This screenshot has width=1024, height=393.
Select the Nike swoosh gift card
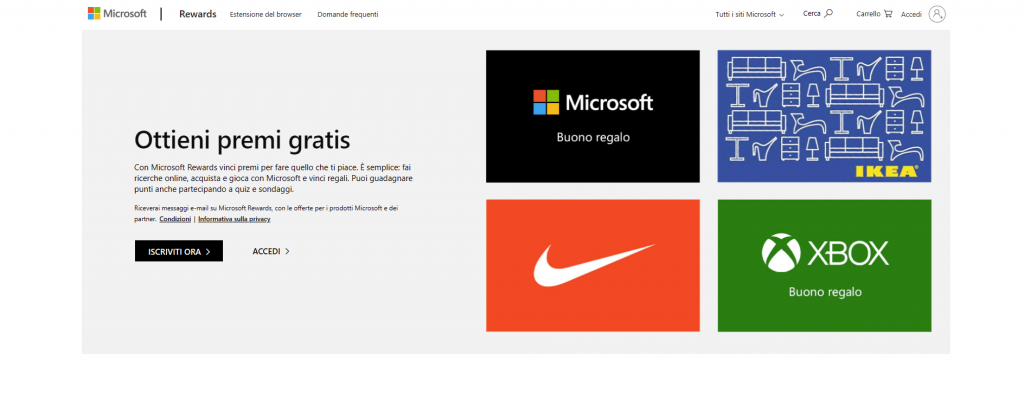click(592, 266)
